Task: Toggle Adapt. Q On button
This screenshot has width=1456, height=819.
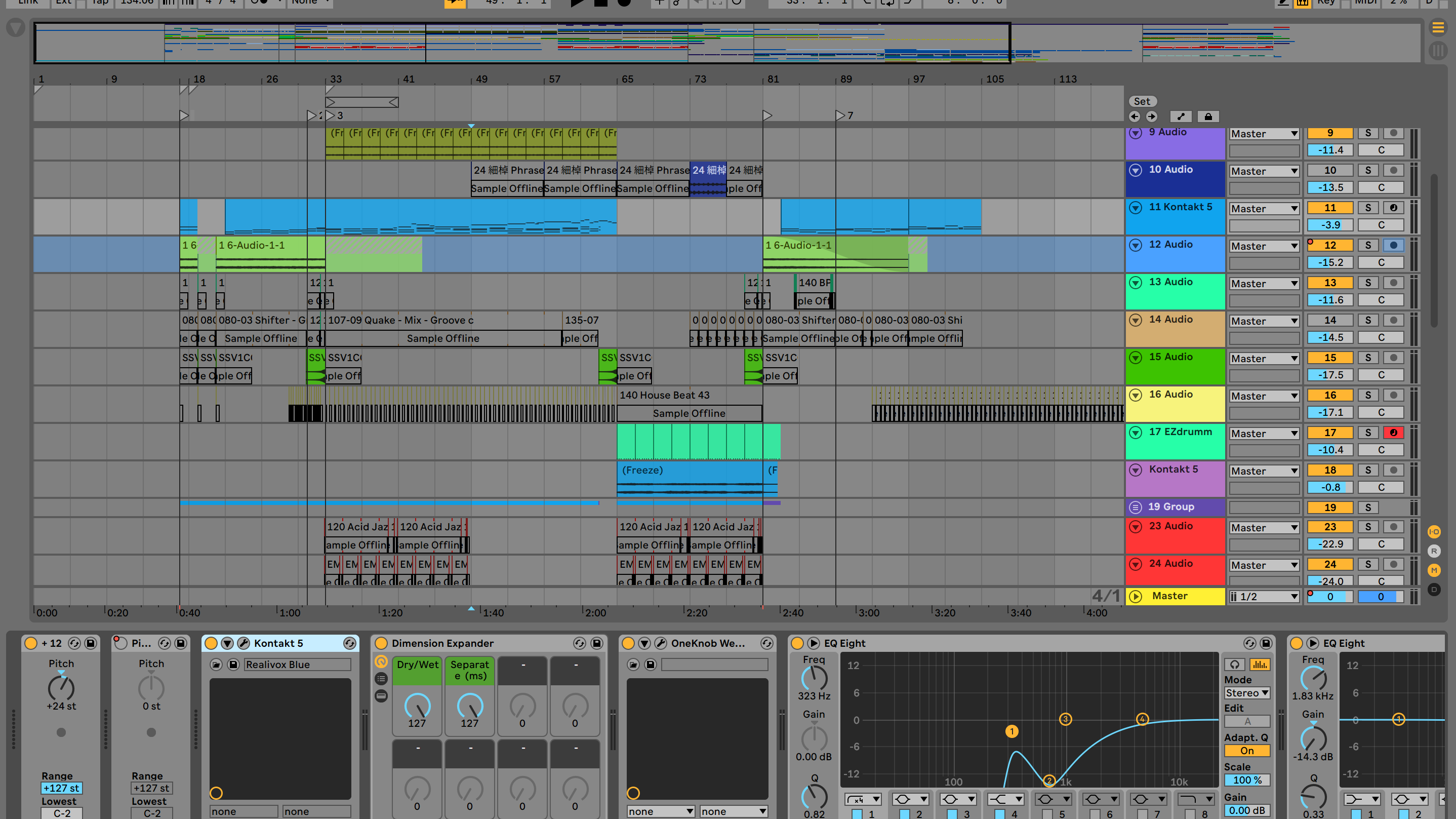Action: 1247,751
